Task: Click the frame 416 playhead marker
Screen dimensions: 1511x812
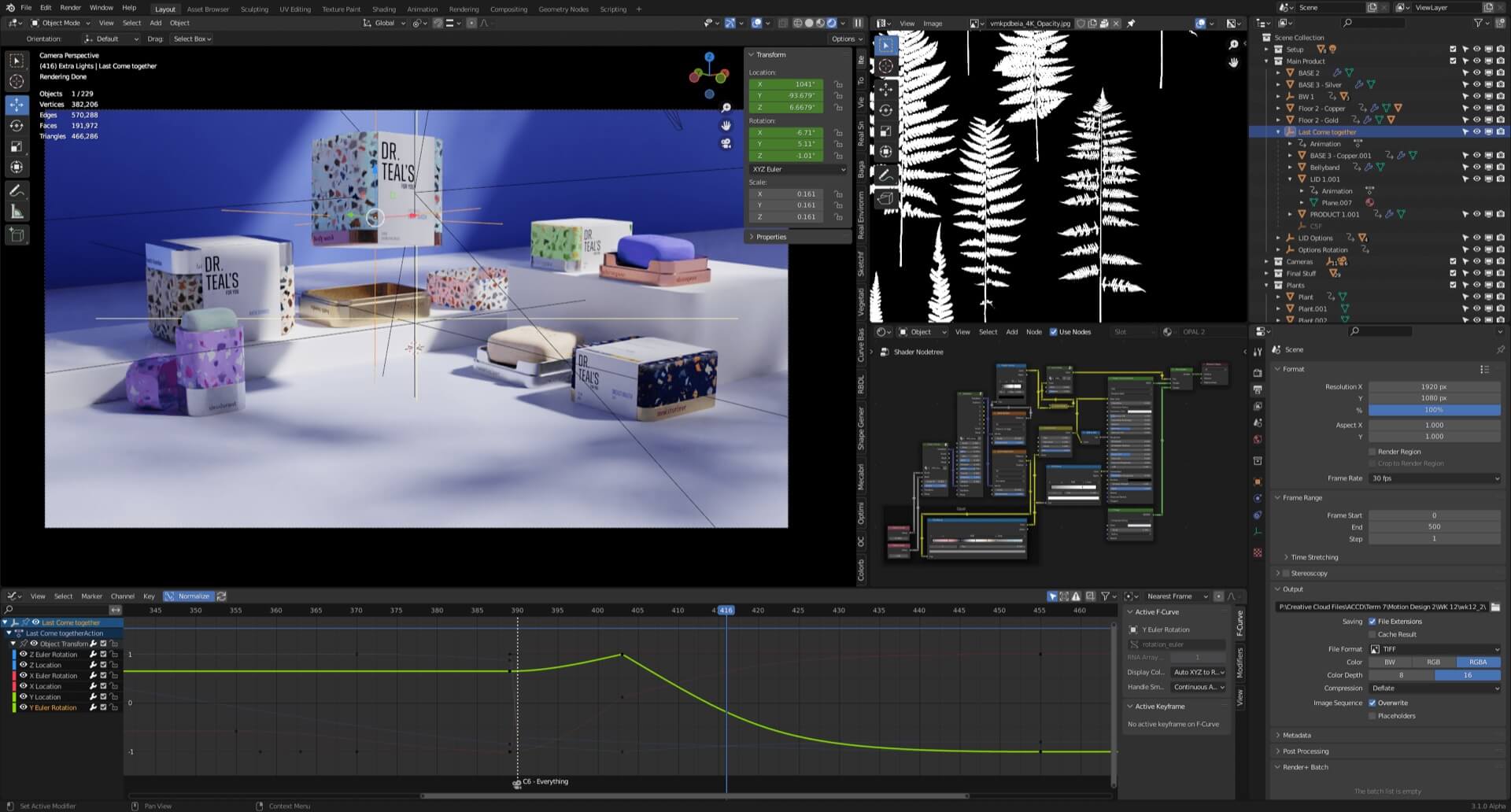Action: pyautogui.click(x=726, y=611)
